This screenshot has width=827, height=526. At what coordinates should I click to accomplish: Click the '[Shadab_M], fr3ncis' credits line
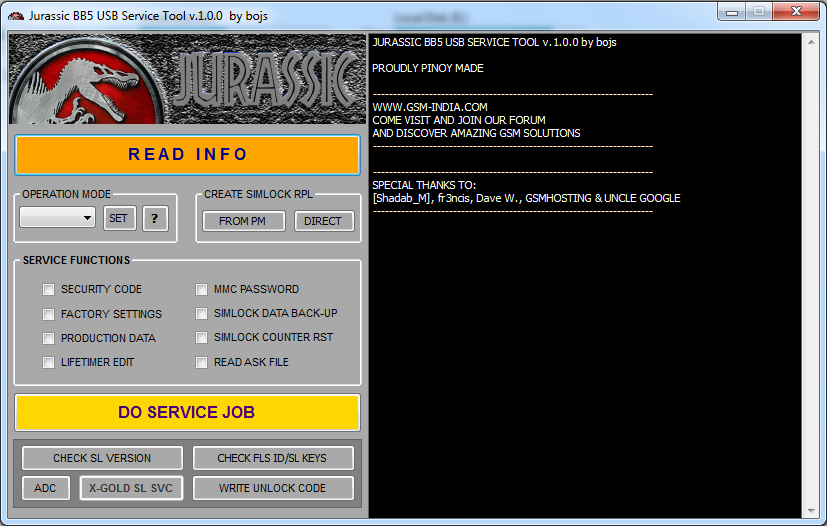click(526, 198)
